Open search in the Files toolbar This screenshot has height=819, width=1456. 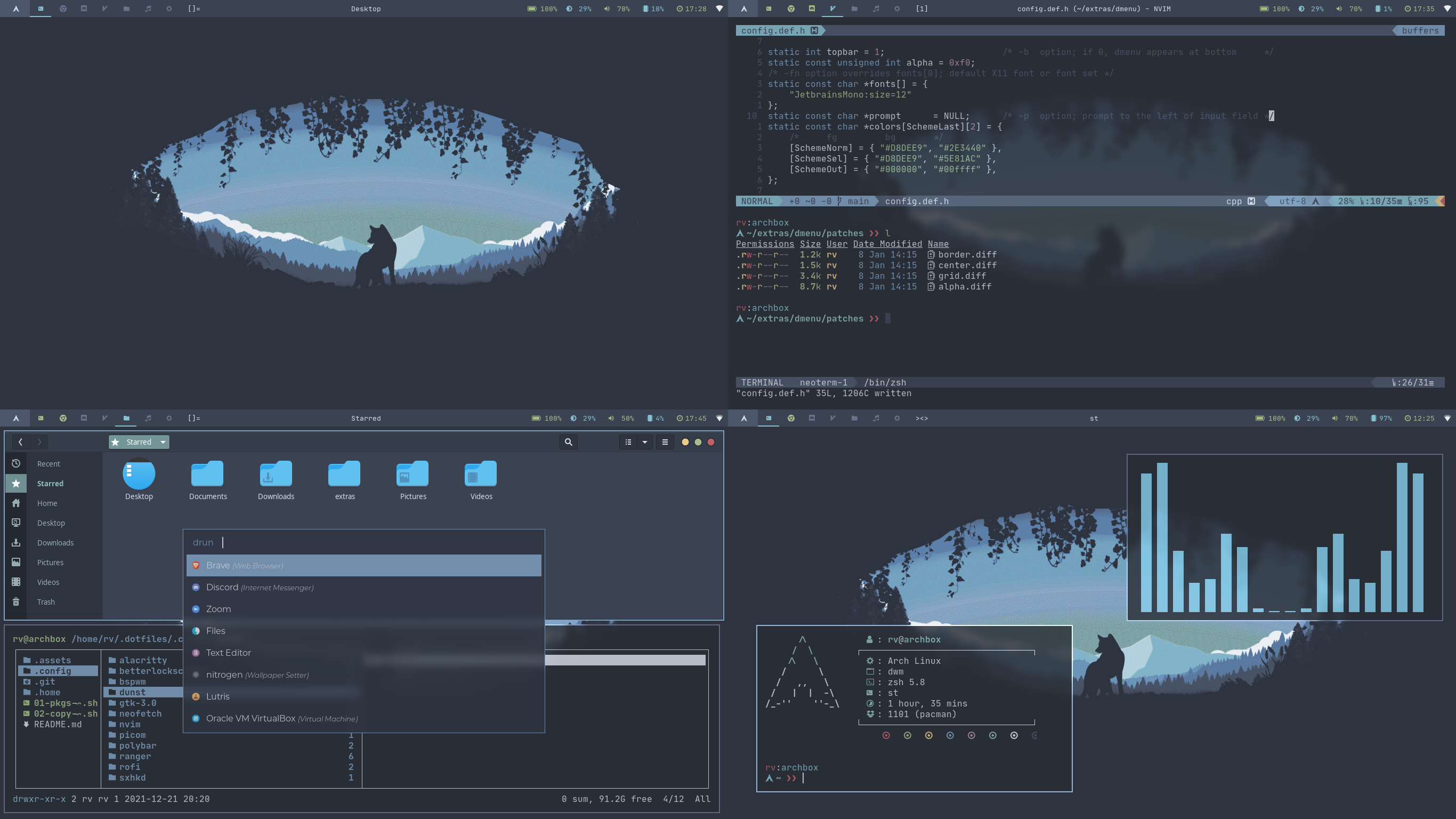click(x=569, y=441)
